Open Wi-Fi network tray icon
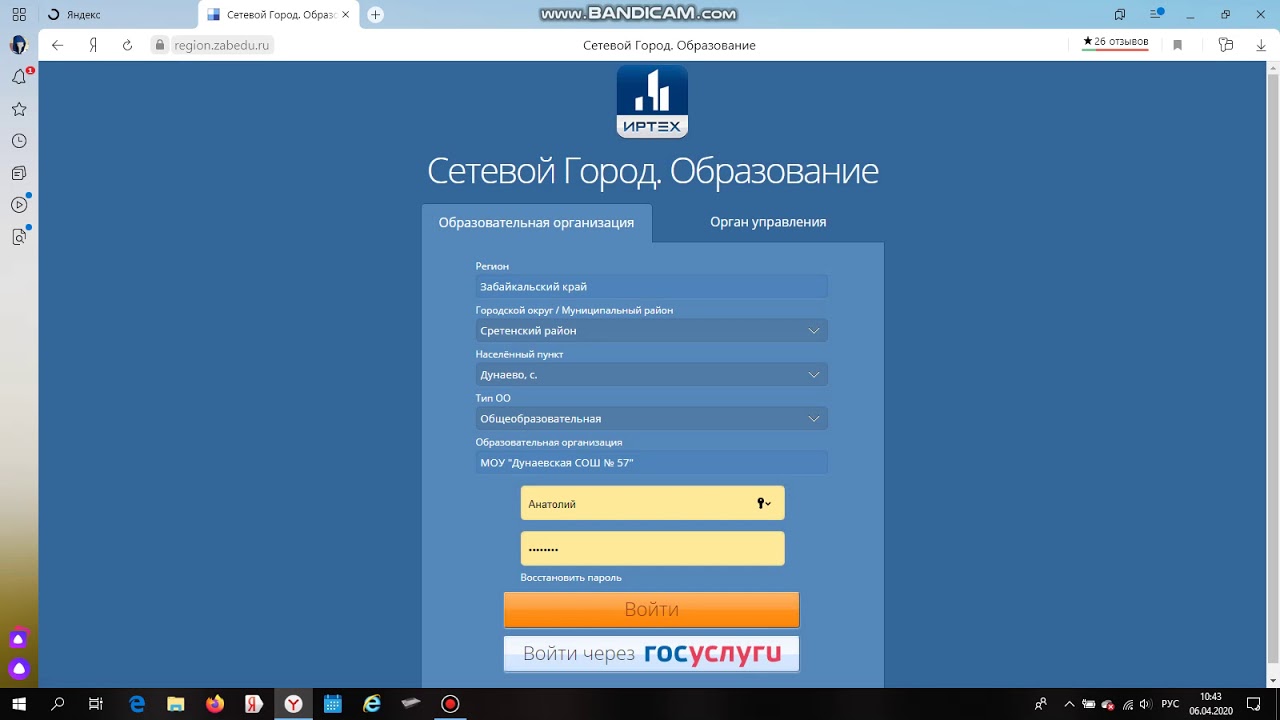 click(1129, 704)
